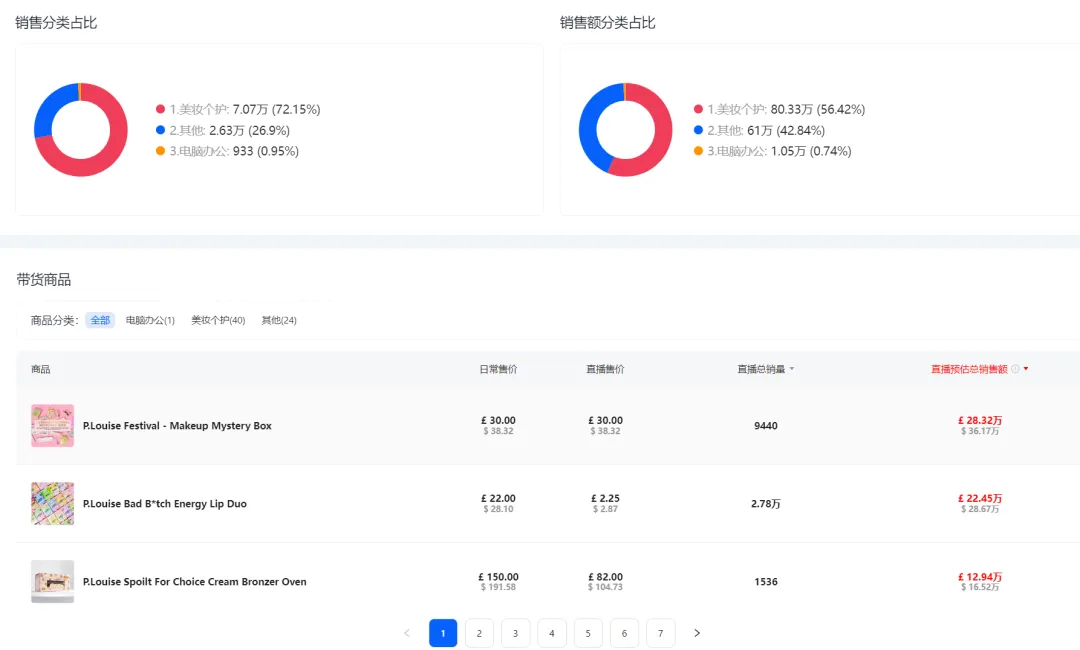This screenshot has width=1080, height=650.
Task: Select 全部 category filter
Action: [100, 320]
